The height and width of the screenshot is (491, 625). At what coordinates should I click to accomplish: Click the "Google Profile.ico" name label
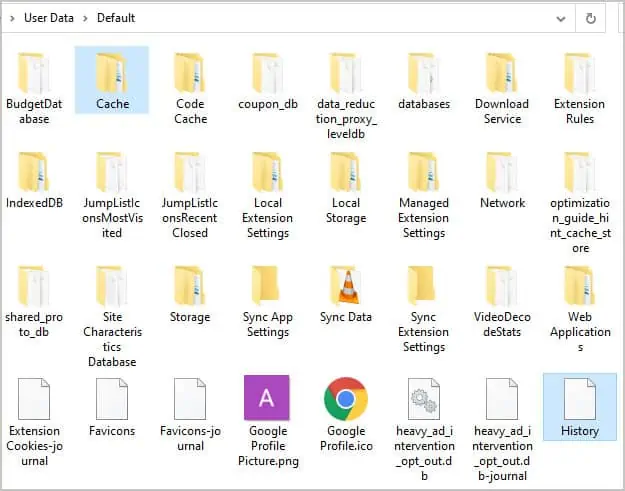click(346, 438)
